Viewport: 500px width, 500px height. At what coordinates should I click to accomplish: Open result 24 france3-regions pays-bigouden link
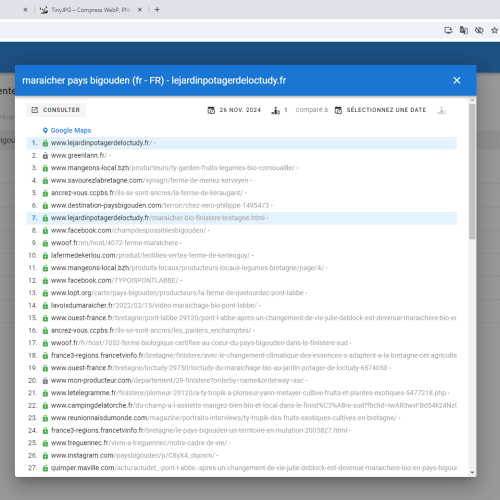pyautogui.click(x=199, y=430)
